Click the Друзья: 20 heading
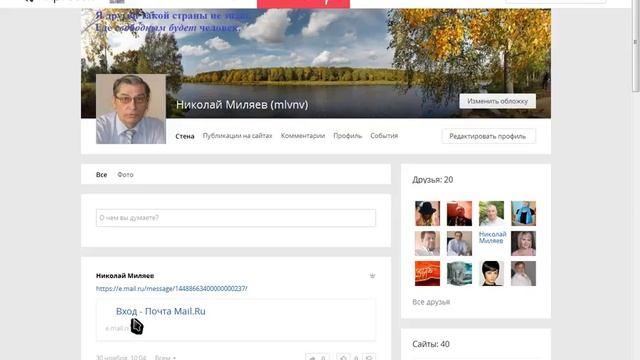The width and height of the screenshot is (640, 360). [433, 180]
